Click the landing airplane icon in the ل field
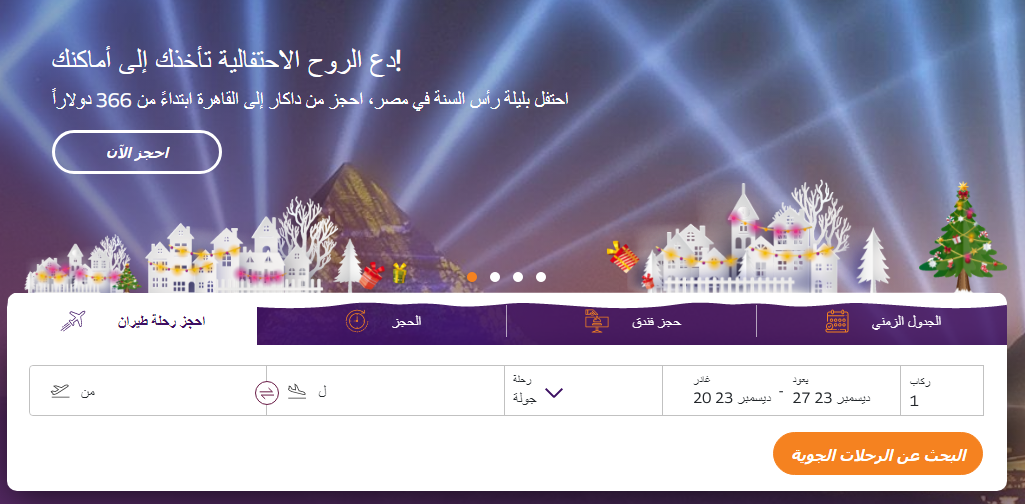Screen dimensions: 1025x504 click(297, 392)
